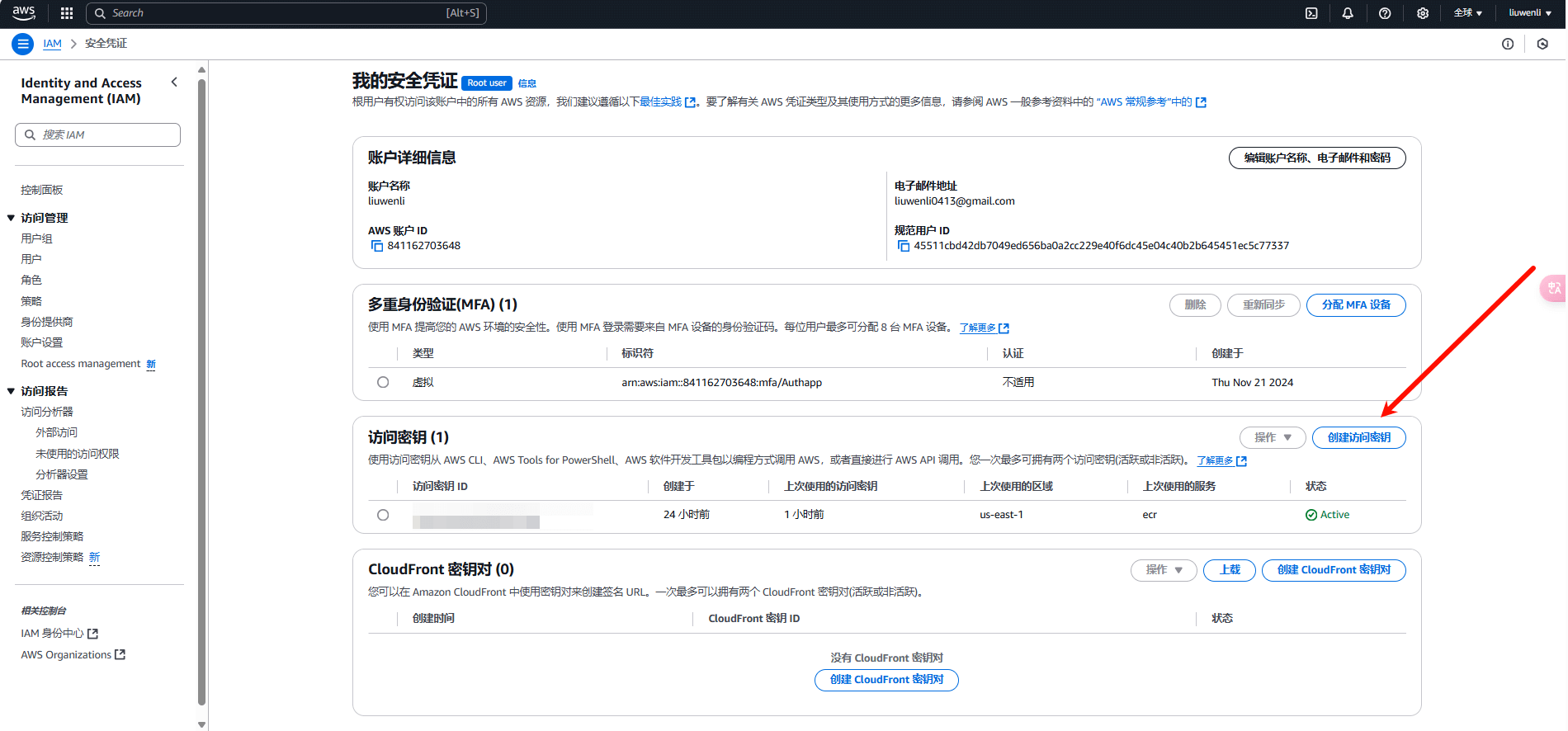Open the hexagon preferences icon below top bar

[1542, 44]
